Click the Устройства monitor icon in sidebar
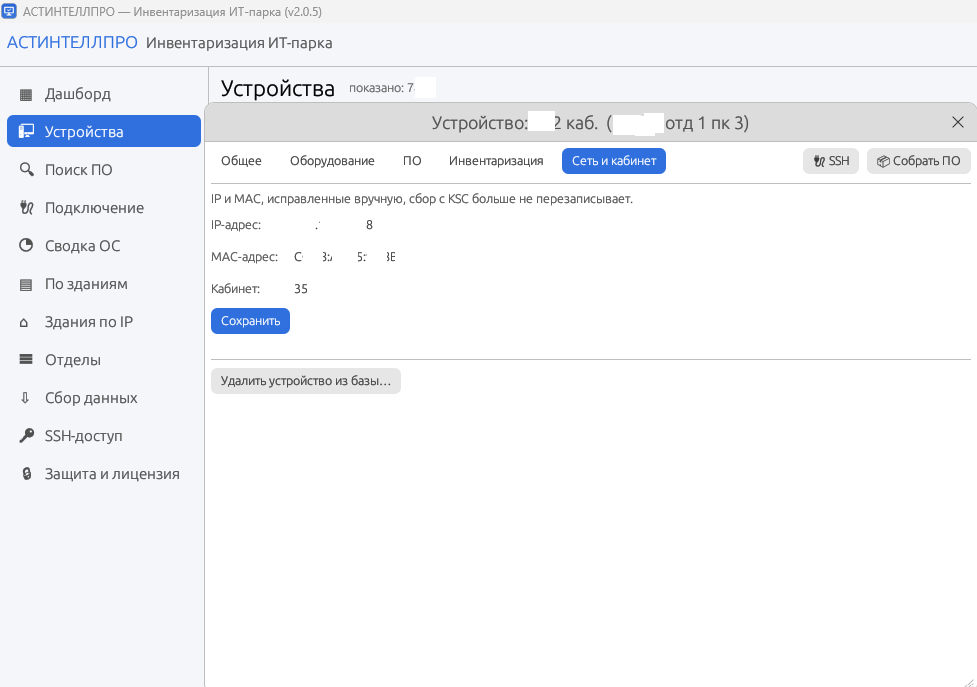The width and height of the screenshot is (977, 687). 26,131
